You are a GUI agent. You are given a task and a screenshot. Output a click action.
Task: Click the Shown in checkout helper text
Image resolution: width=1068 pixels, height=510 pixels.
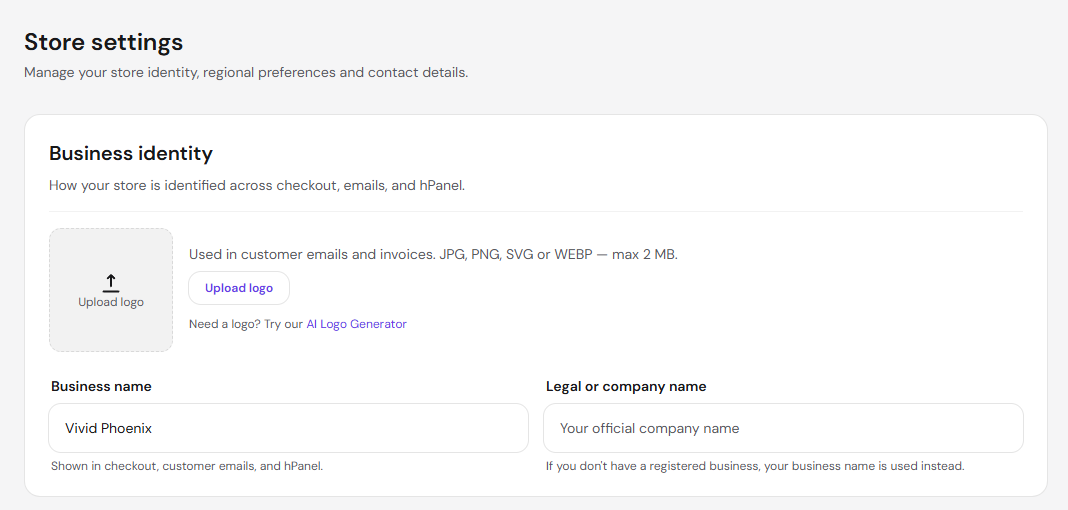(187, 466)
